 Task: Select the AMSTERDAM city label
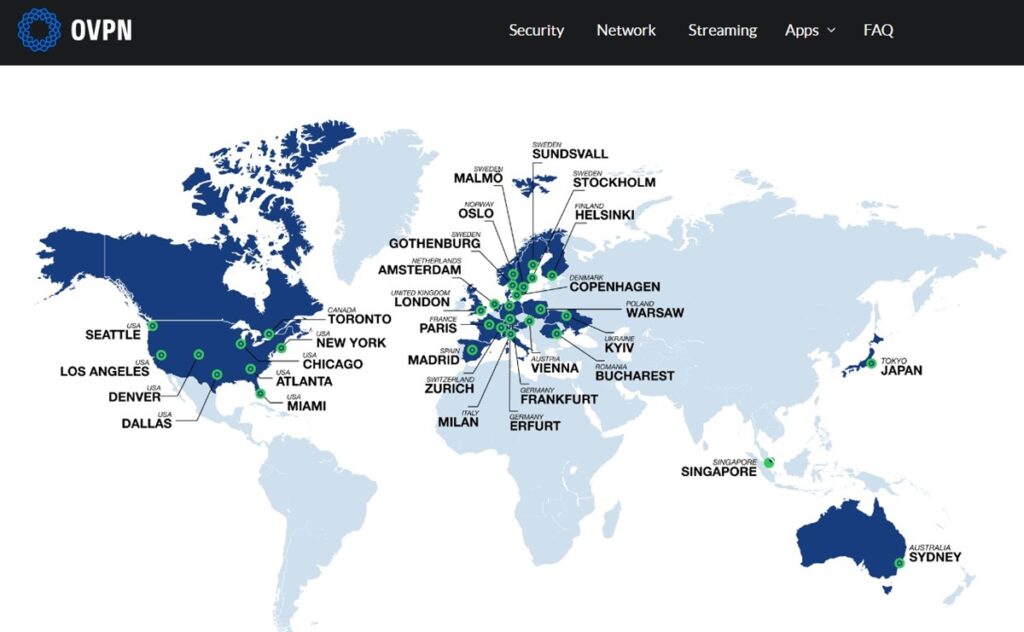[419, 270]
